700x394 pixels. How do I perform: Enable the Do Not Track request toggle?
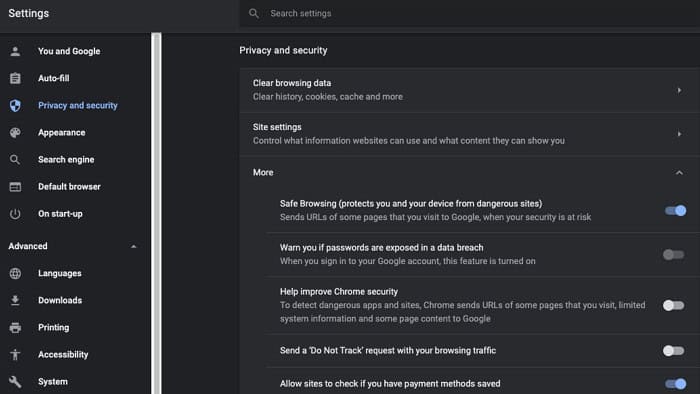click(674, 351)
